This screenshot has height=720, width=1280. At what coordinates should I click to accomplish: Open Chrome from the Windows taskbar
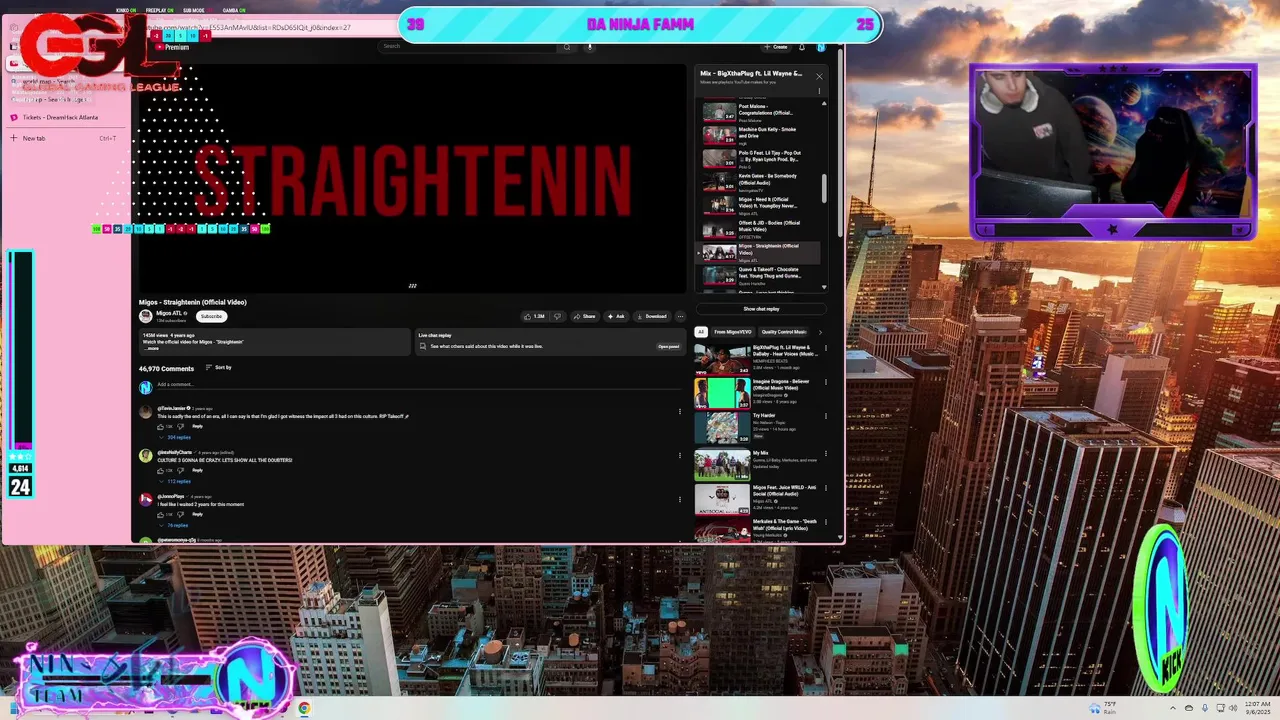pyautogui.click(x=304, y=708)
